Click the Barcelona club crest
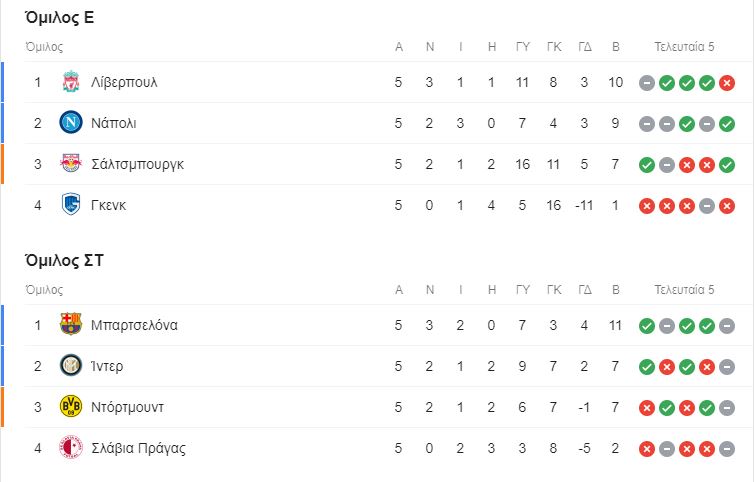This screenshot has height=482, width=754. 71,324
